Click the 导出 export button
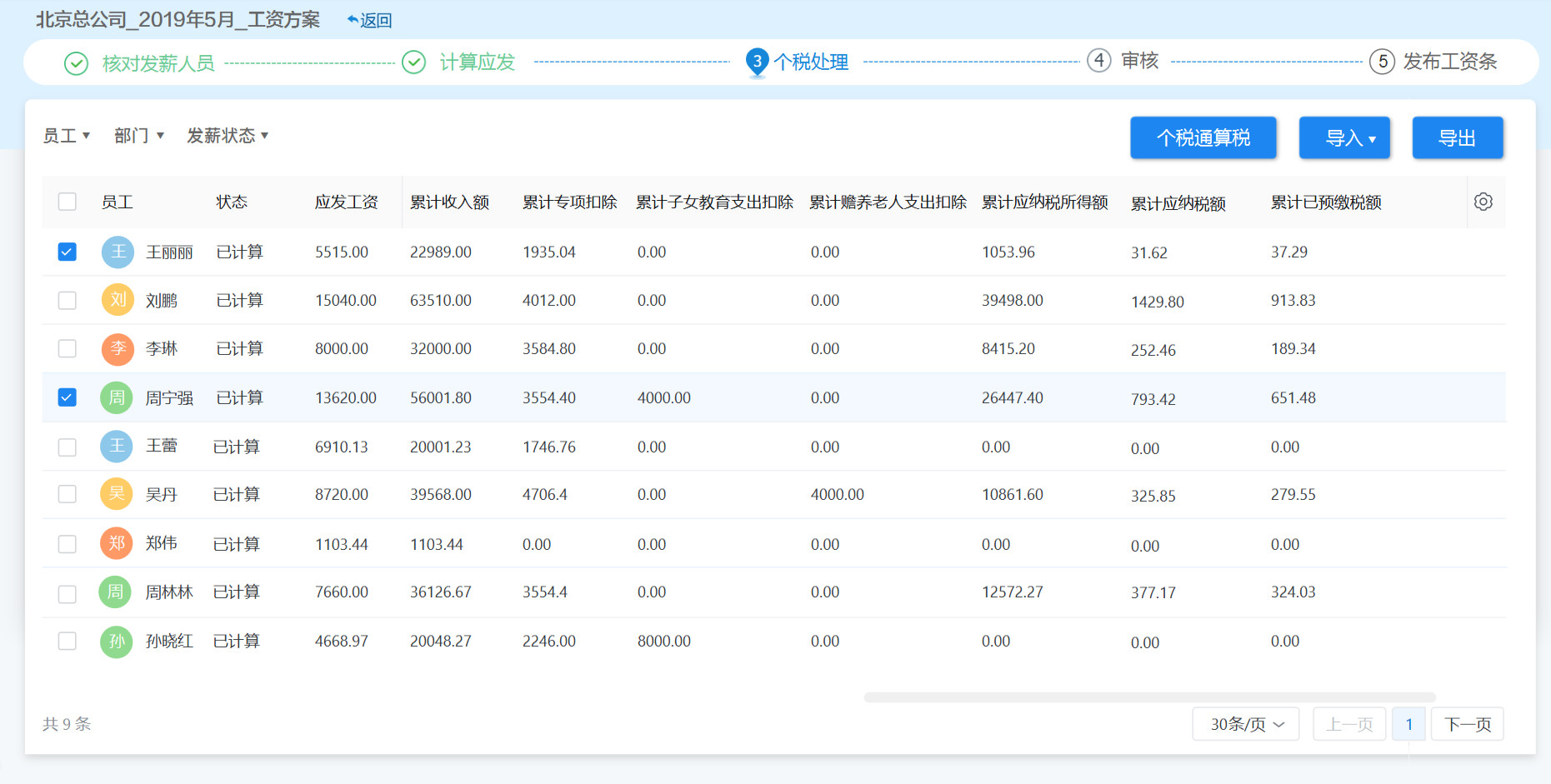 pyautogui.click(x=1457, y=137)
